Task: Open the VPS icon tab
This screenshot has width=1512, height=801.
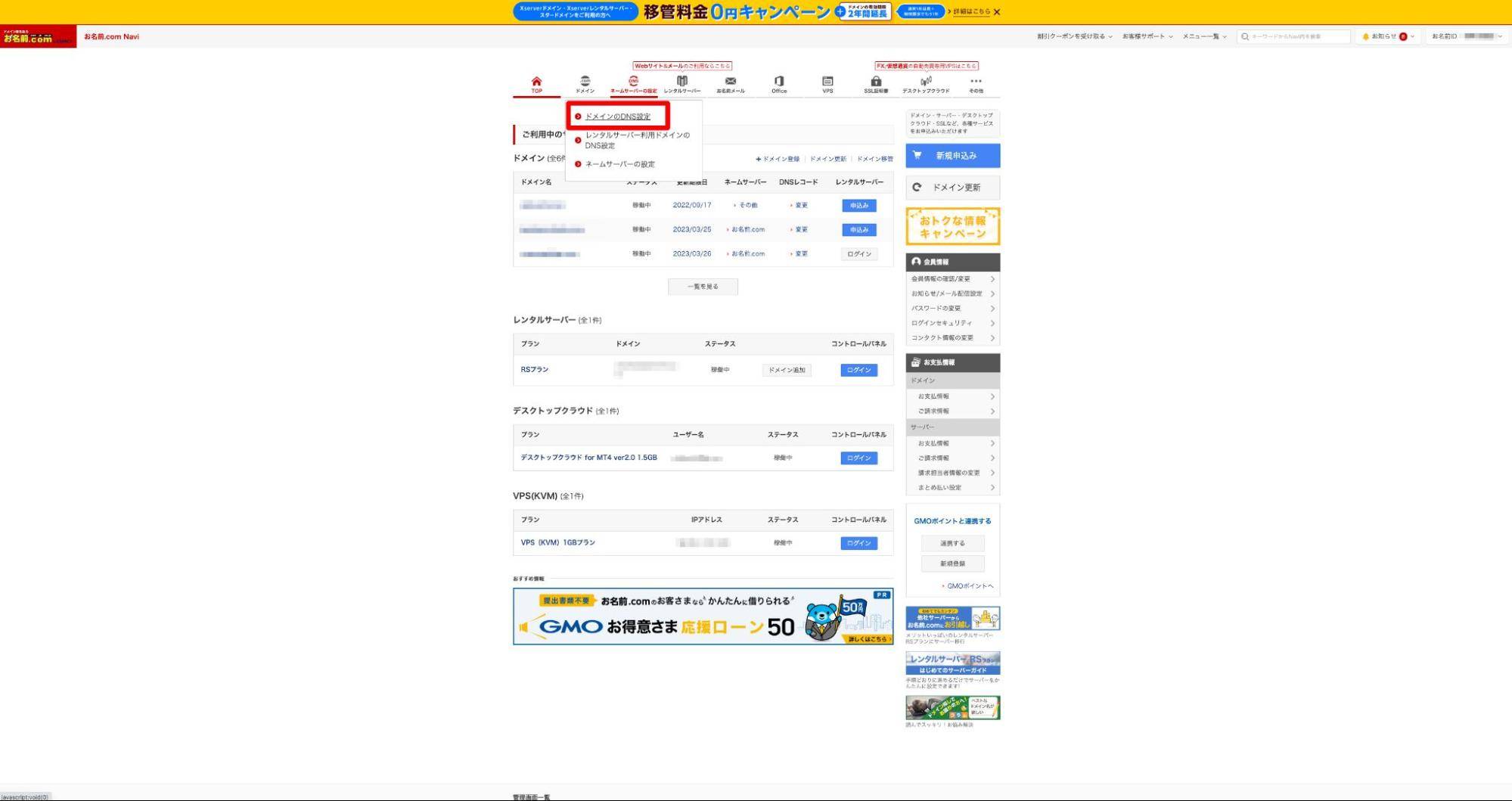Action: 827,84
